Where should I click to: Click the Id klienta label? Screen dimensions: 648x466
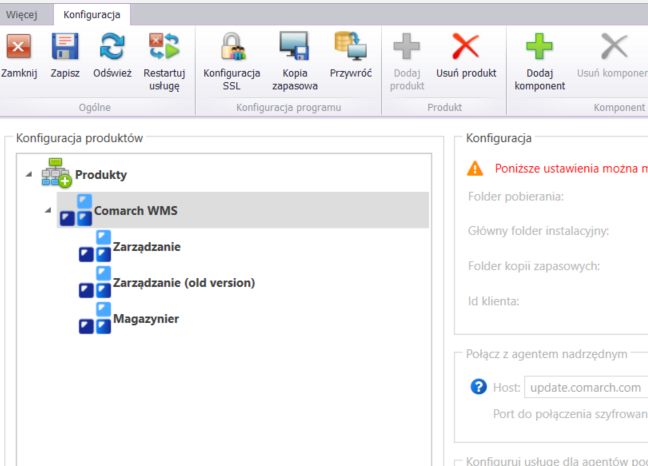(493, 301)
